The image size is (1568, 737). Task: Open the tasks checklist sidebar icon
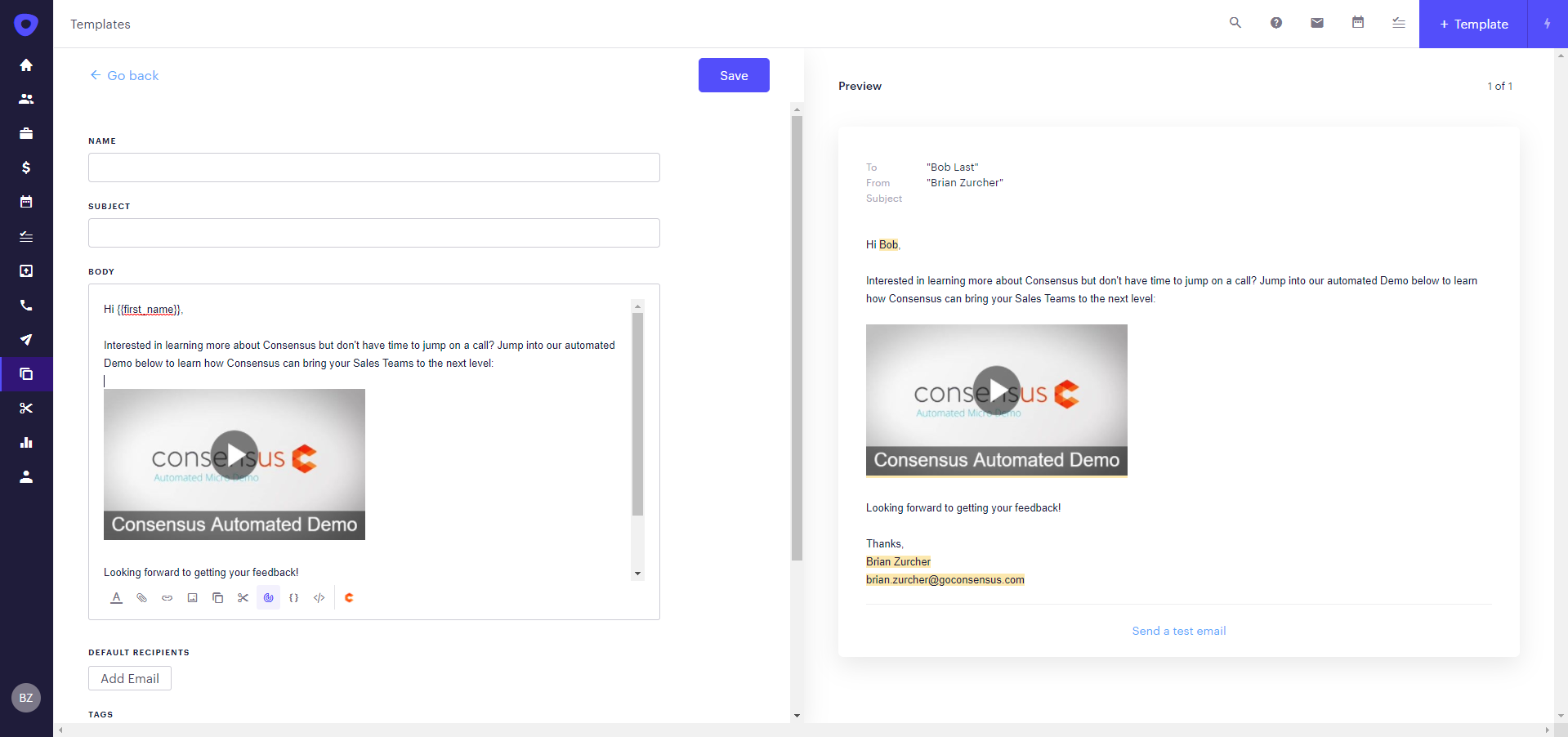26,236
